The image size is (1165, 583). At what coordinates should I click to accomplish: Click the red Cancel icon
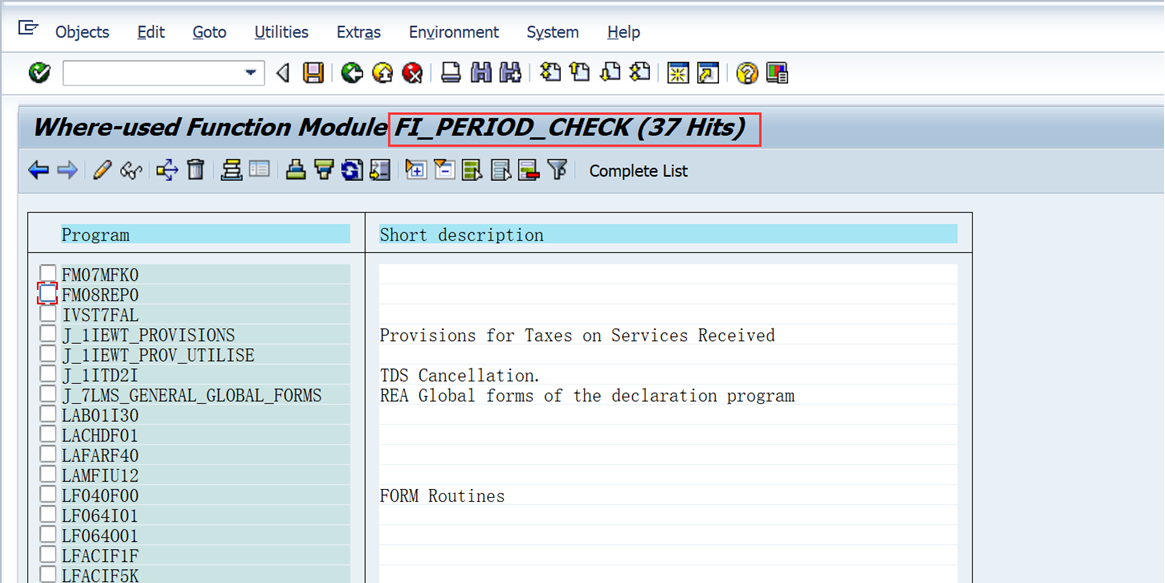pyautogui.click(x=412, y=73)
